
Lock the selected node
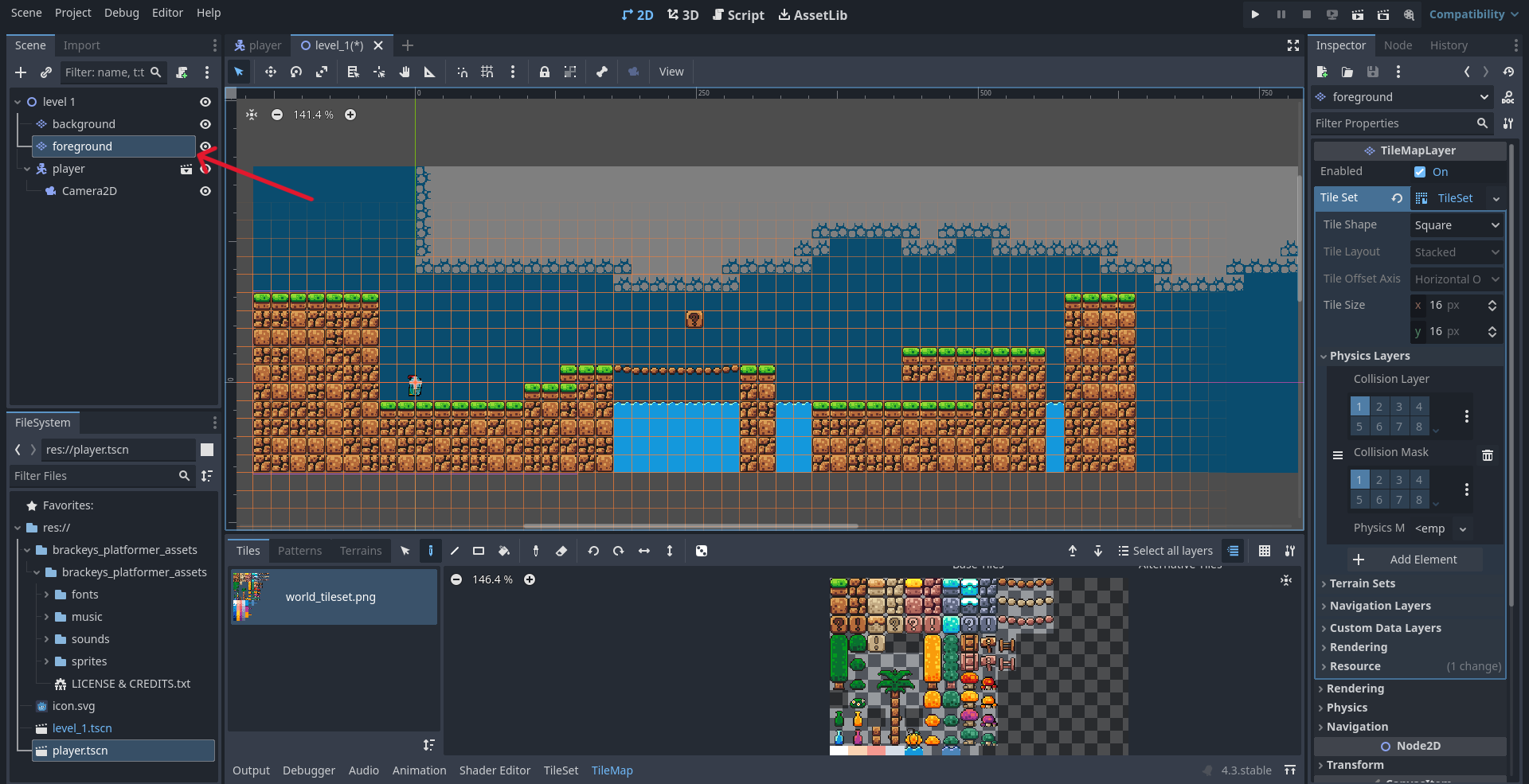point(545,72)
